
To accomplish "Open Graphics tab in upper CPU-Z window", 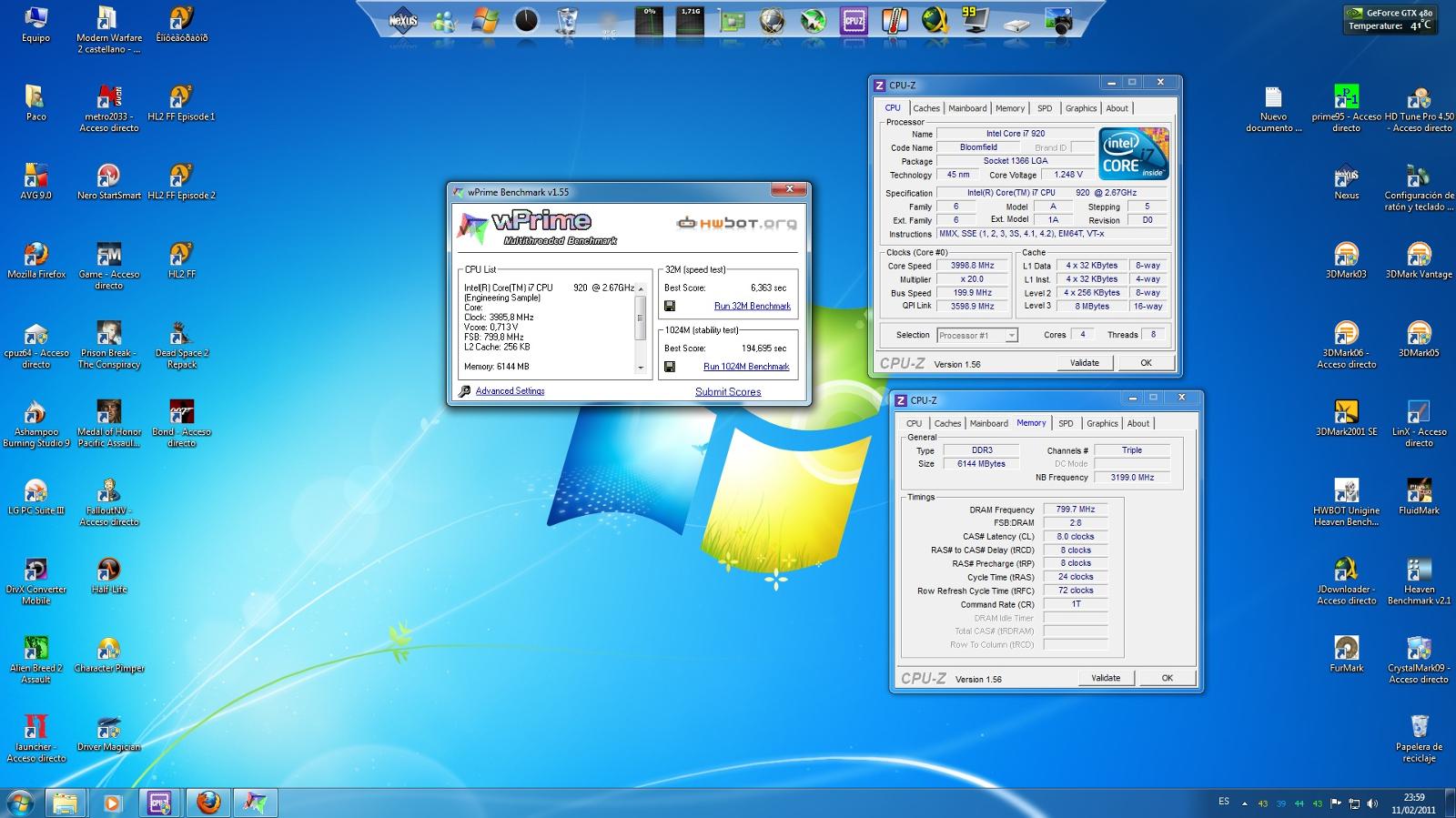I will 1081,108.
